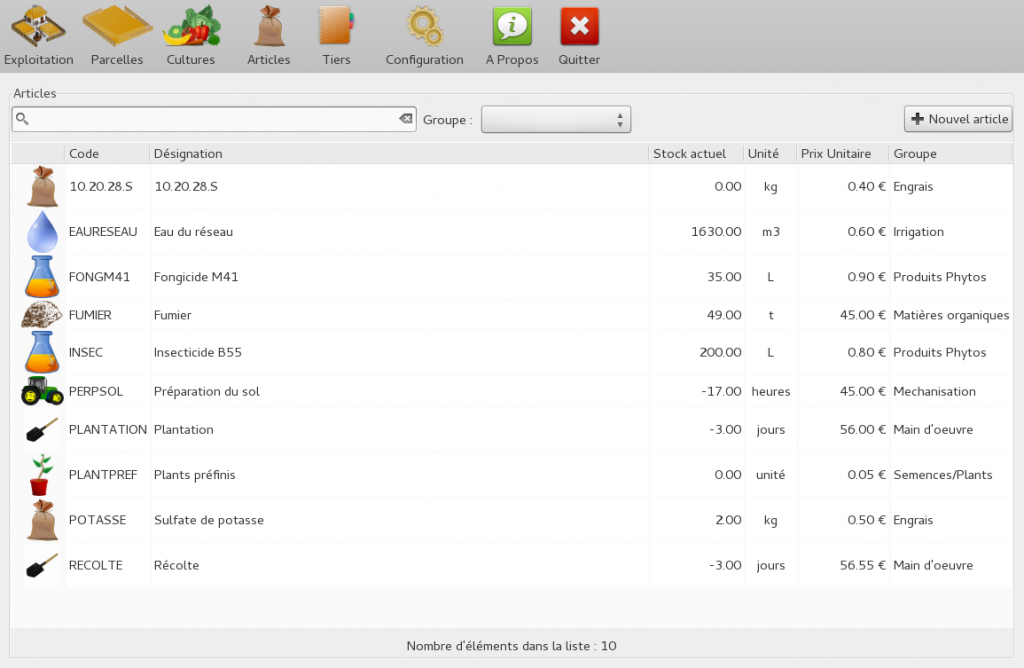Click the m3 unit cell
This screenshot has width=1024, height=668.
(x=771, y=232)
